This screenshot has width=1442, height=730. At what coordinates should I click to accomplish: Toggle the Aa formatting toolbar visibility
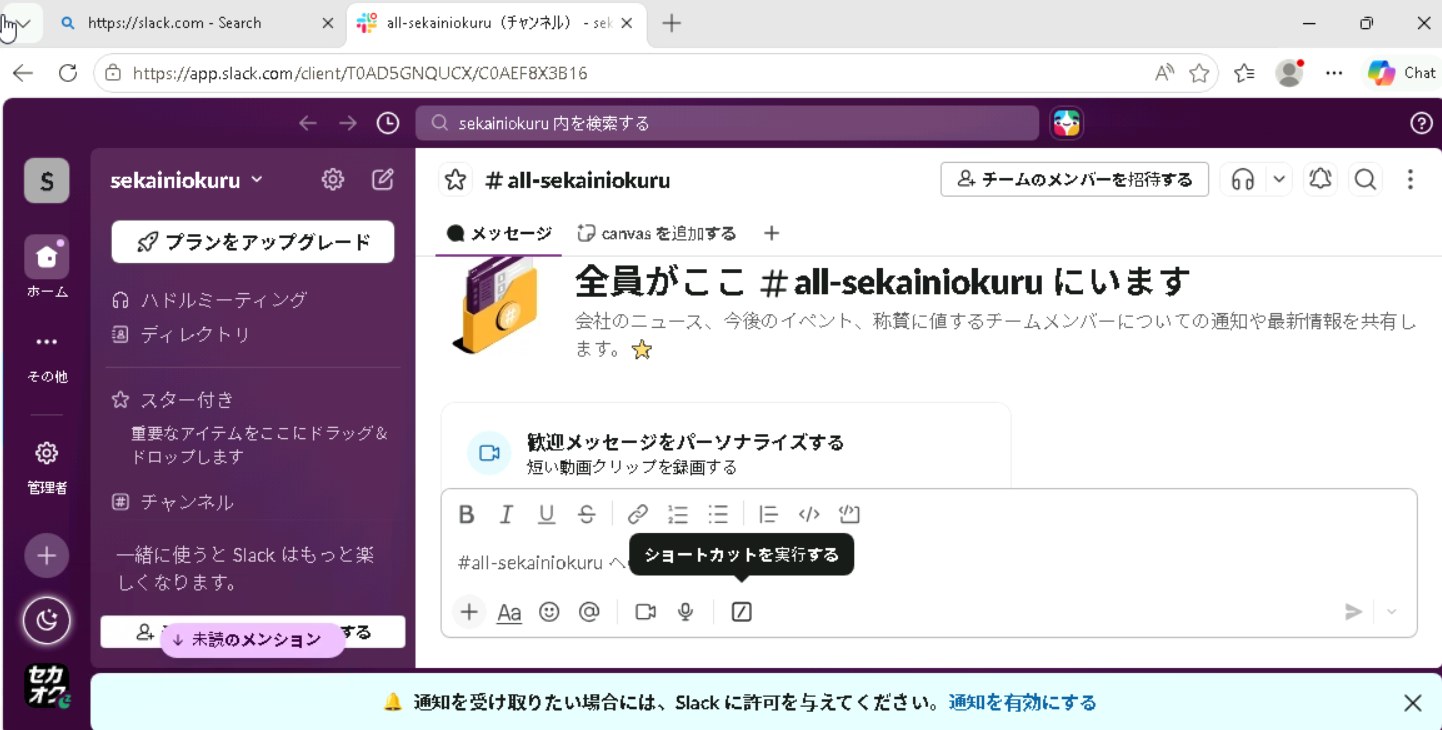509,612
